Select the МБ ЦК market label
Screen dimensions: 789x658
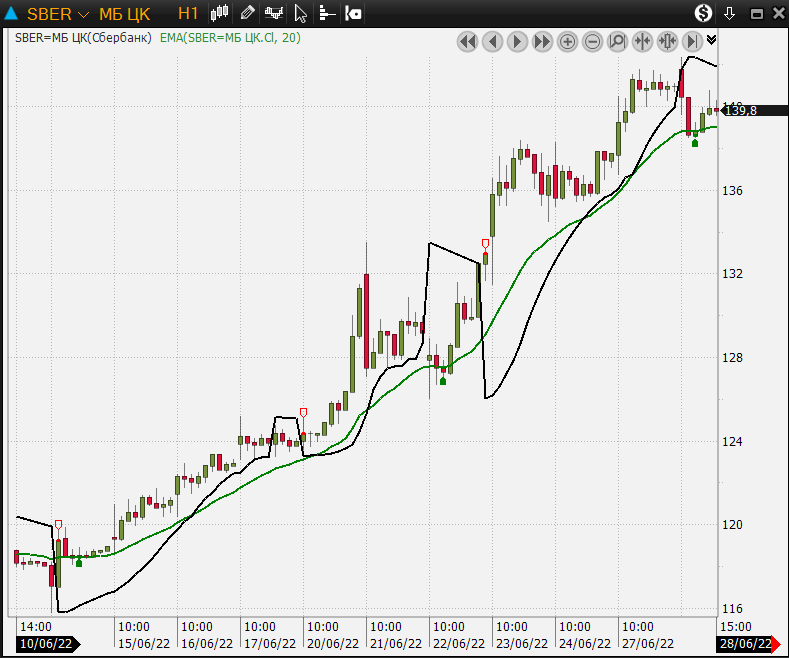(x=125, y=14)
